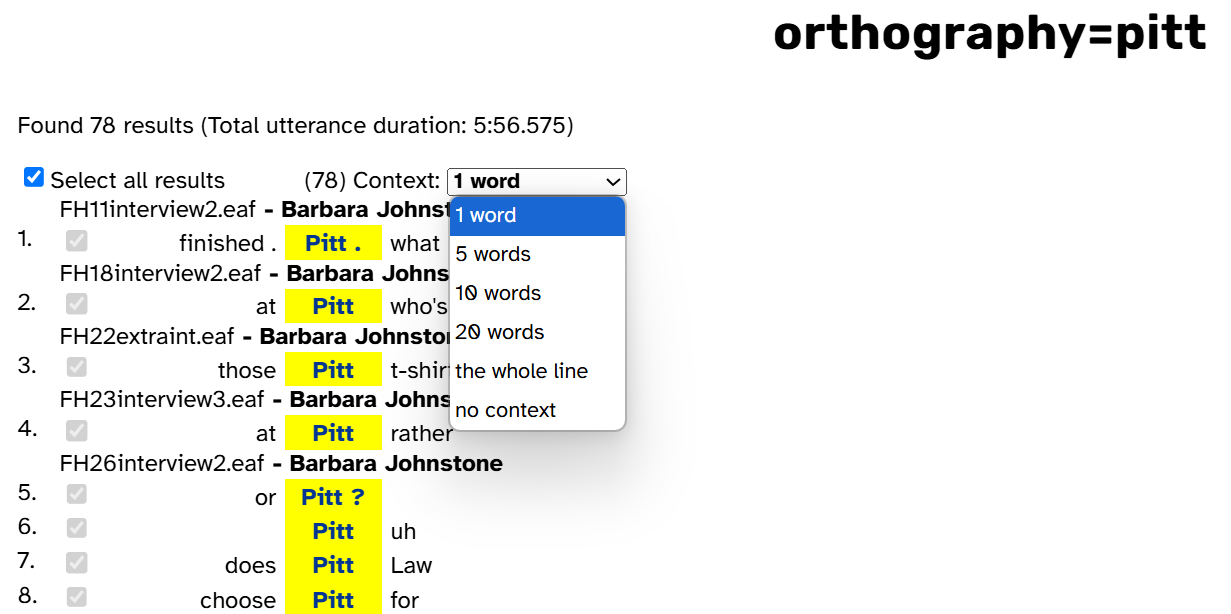Viewport: 1231px width, 614px height.
Task: Uncheck the Select all results checkbox
Action: point(34,178)
